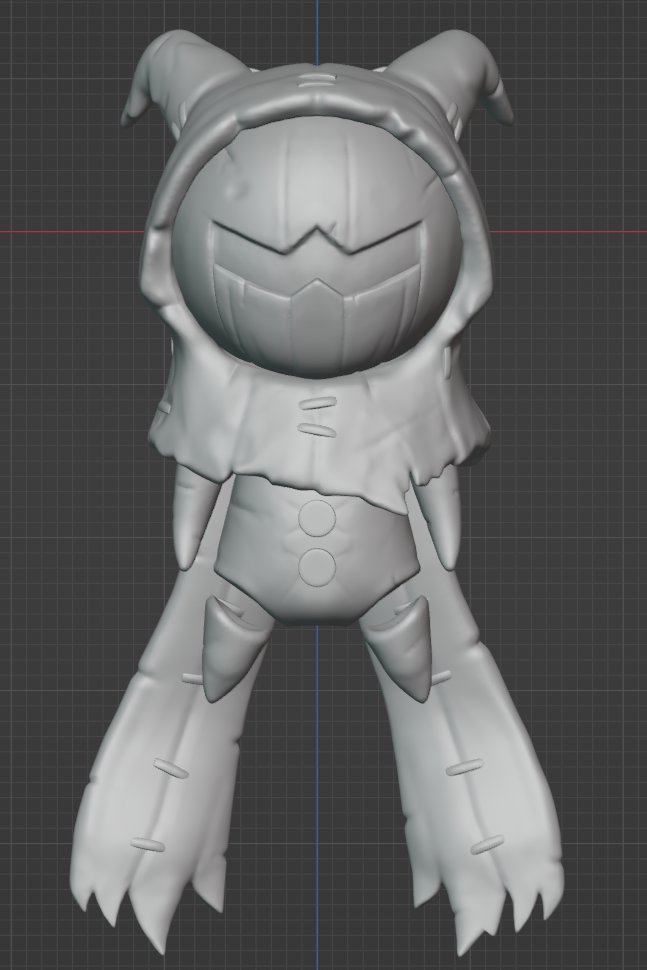Click the lower round button on torso
The height and width of the screenshot is (970, 647).
[x=317, y=566]
